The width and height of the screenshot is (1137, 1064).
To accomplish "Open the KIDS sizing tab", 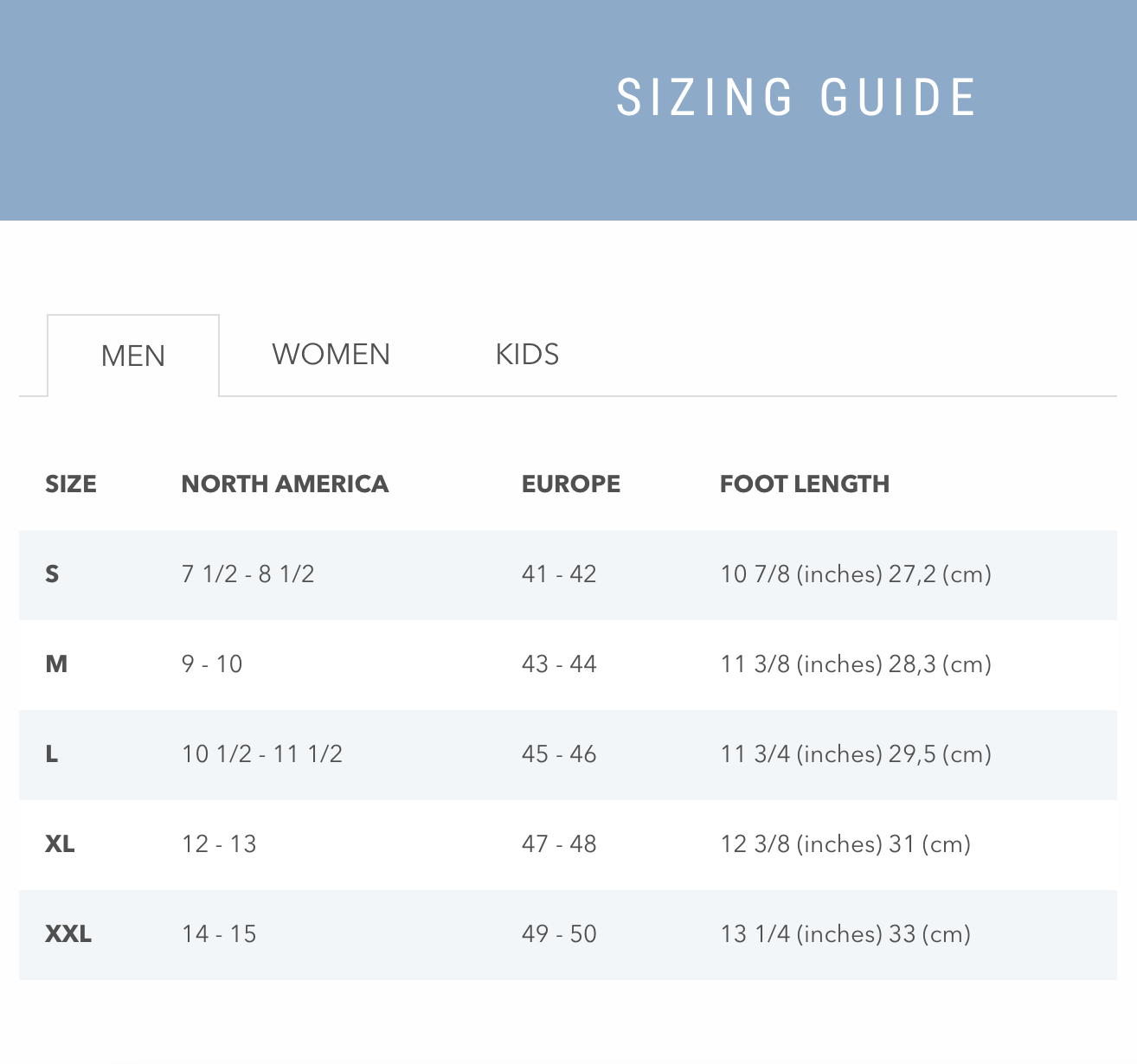I will 527,355.
